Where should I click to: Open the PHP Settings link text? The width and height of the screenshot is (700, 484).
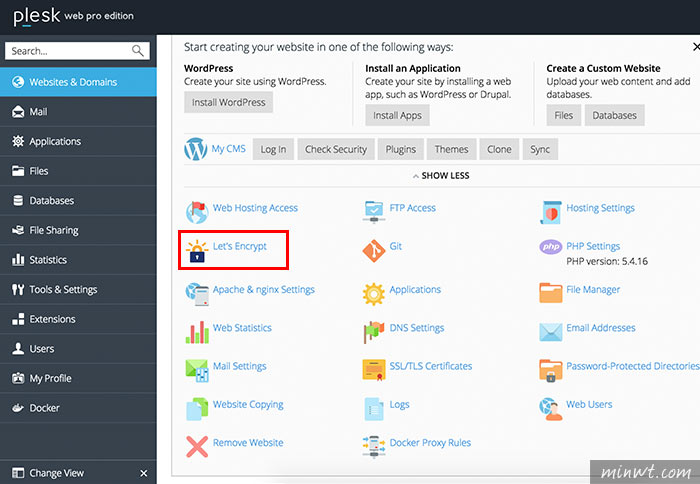pos(593,246)
